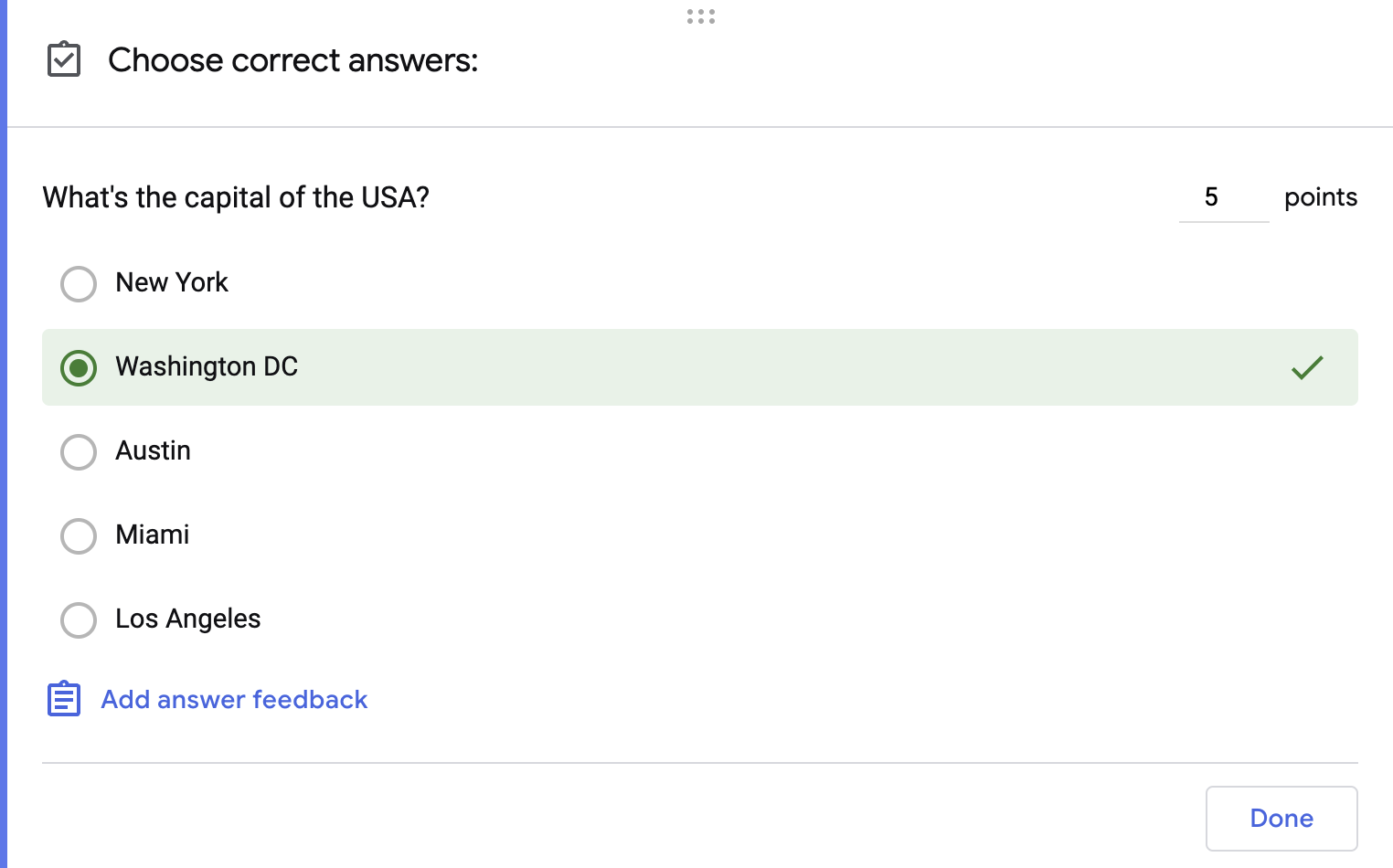
Task: Open Add answer feedback
Action: coord(233,699)
